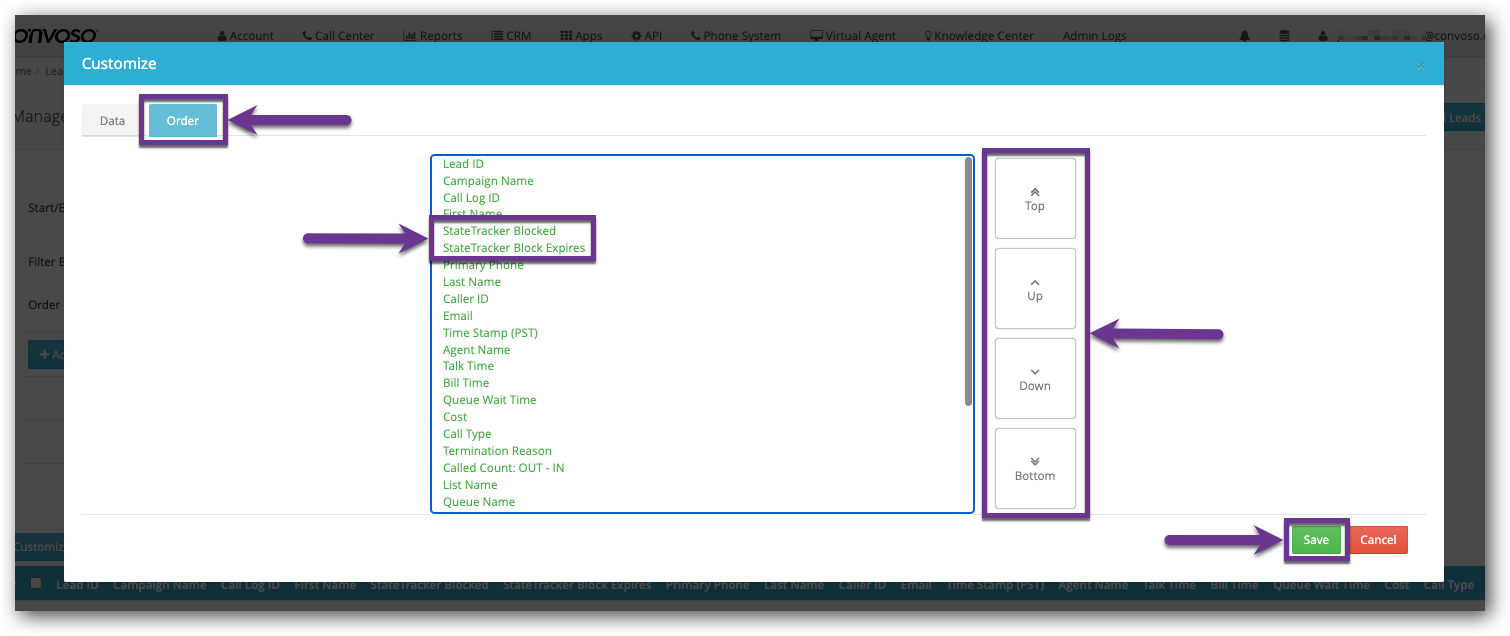Close the Customize dialog with X
This screenshot has width=1510, height=636.
tap(1421, 65)
